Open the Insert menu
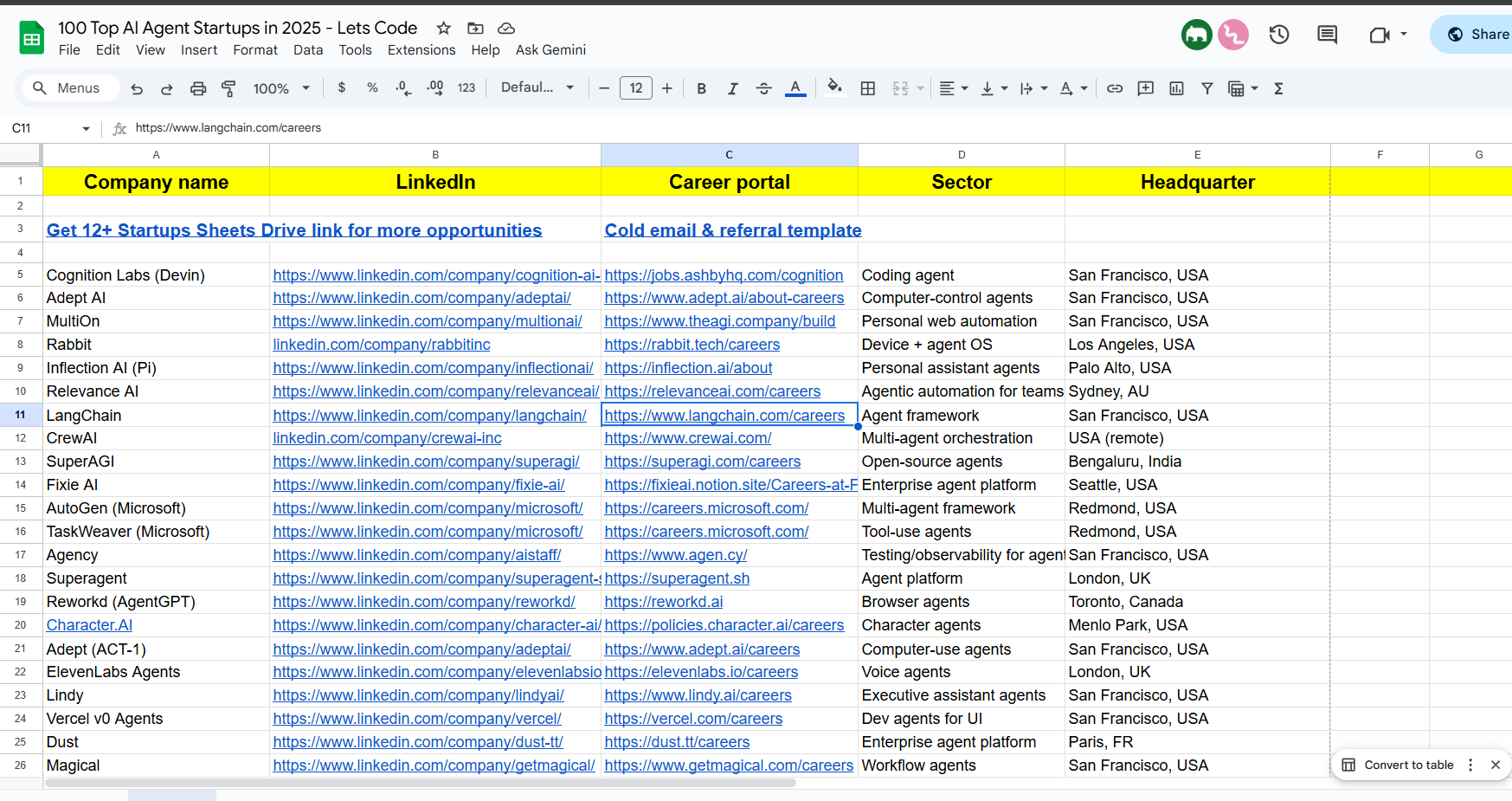 point(199,50)
